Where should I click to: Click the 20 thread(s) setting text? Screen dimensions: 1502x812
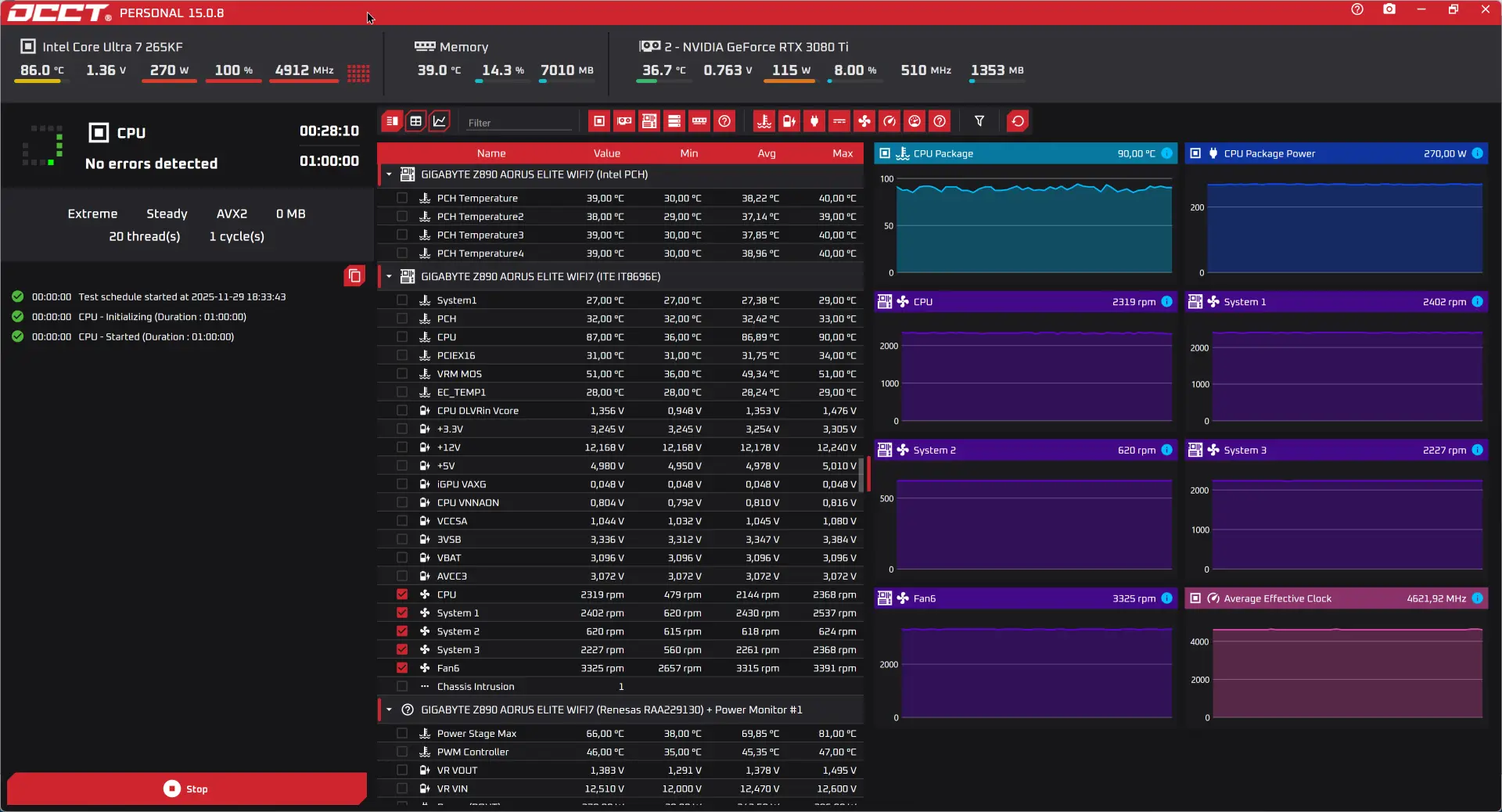point(145,236)
